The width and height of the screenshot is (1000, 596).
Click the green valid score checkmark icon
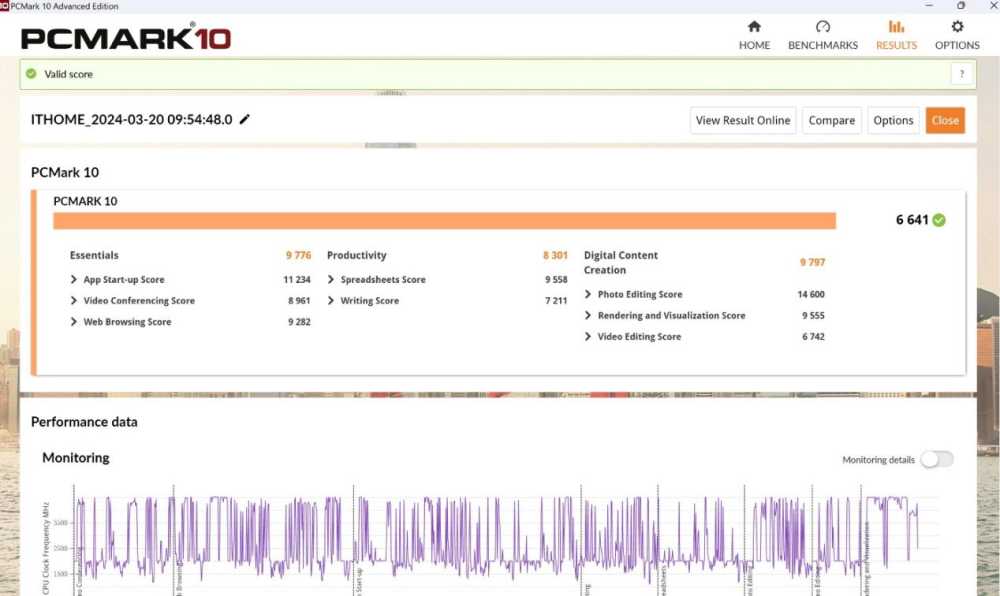click(31, 74)
